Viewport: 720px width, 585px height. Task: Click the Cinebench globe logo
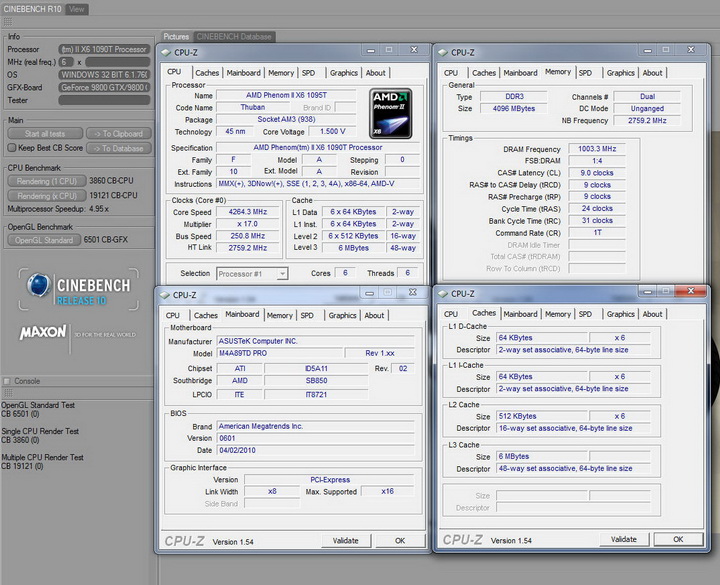39,285
